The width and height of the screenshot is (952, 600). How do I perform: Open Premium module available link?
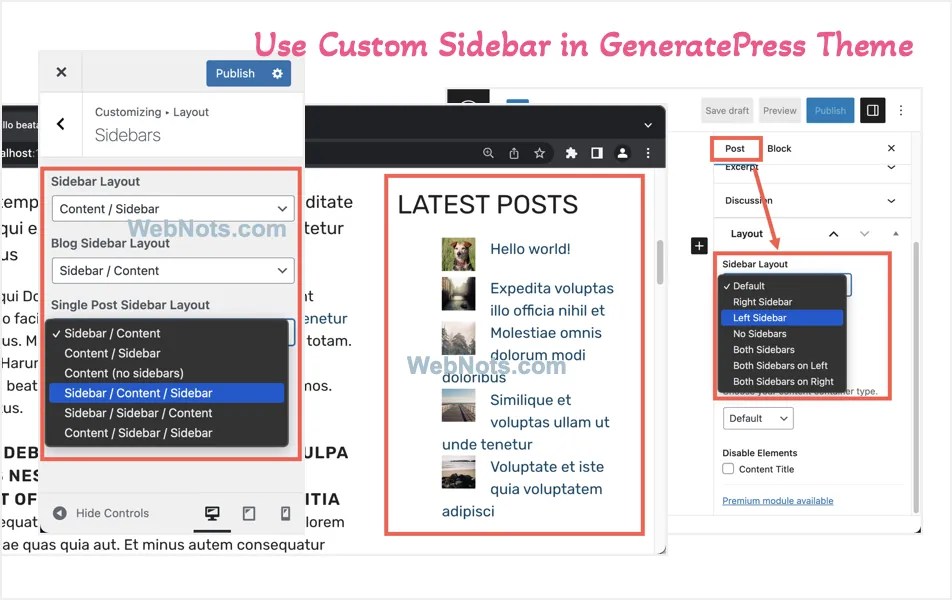point(778,500)
